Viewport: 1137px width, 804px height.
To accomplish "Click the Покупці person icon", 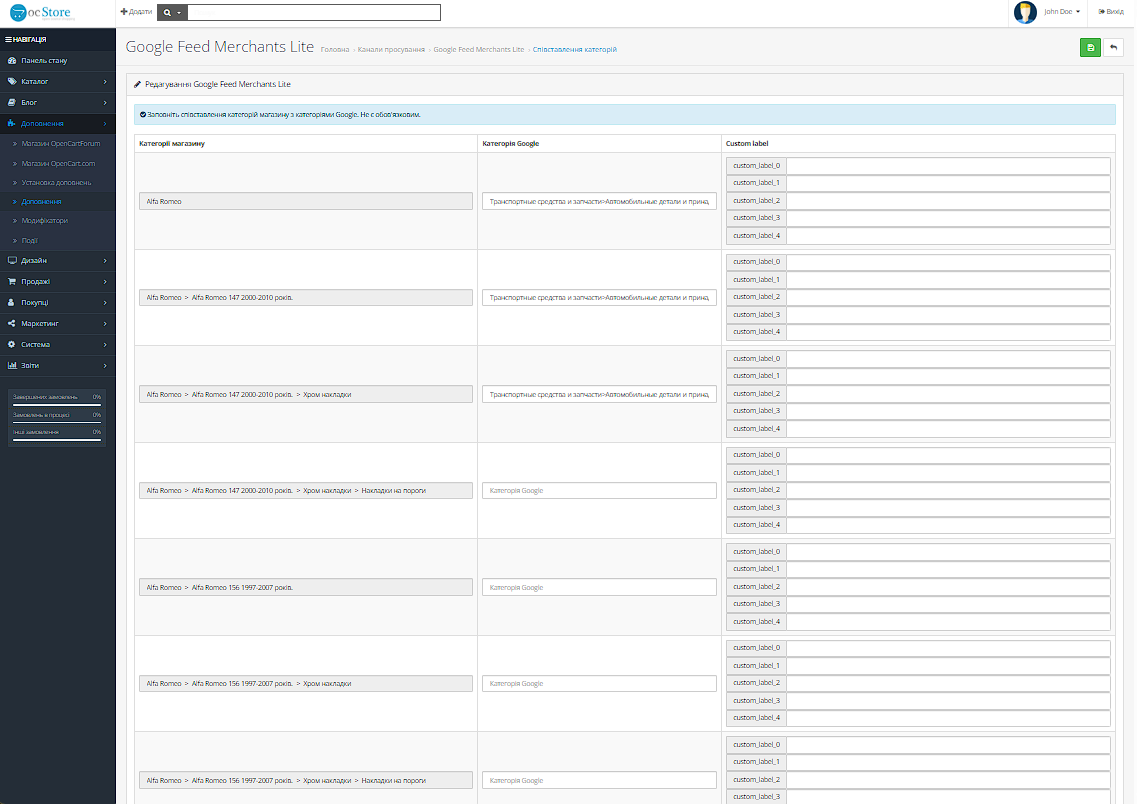I will pyautogui.click(x=11, y=303).
